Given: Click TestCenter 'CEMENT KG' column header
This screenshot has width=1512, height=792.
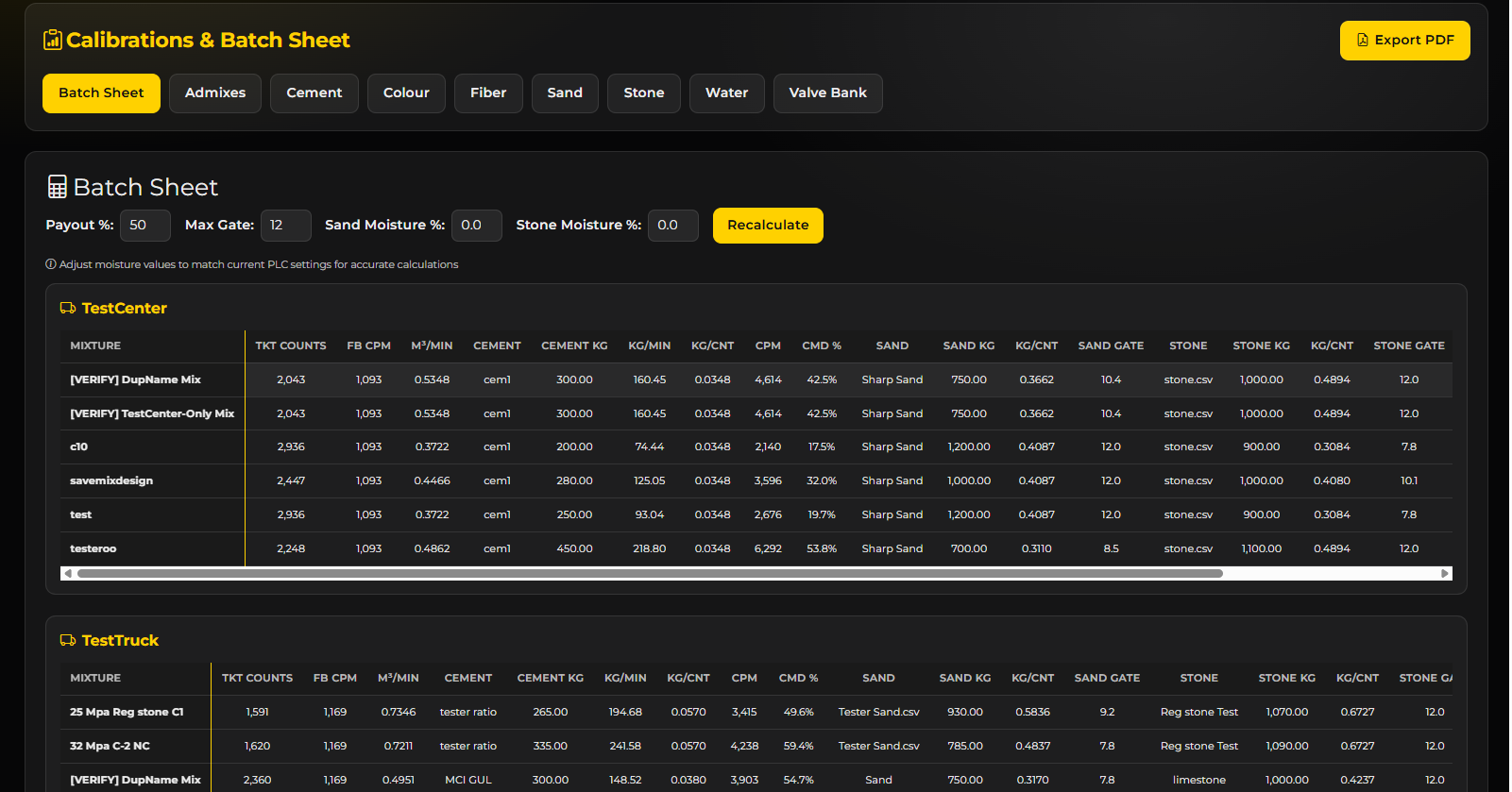Looking at the screenshot, I should click(x=574, y=345).
